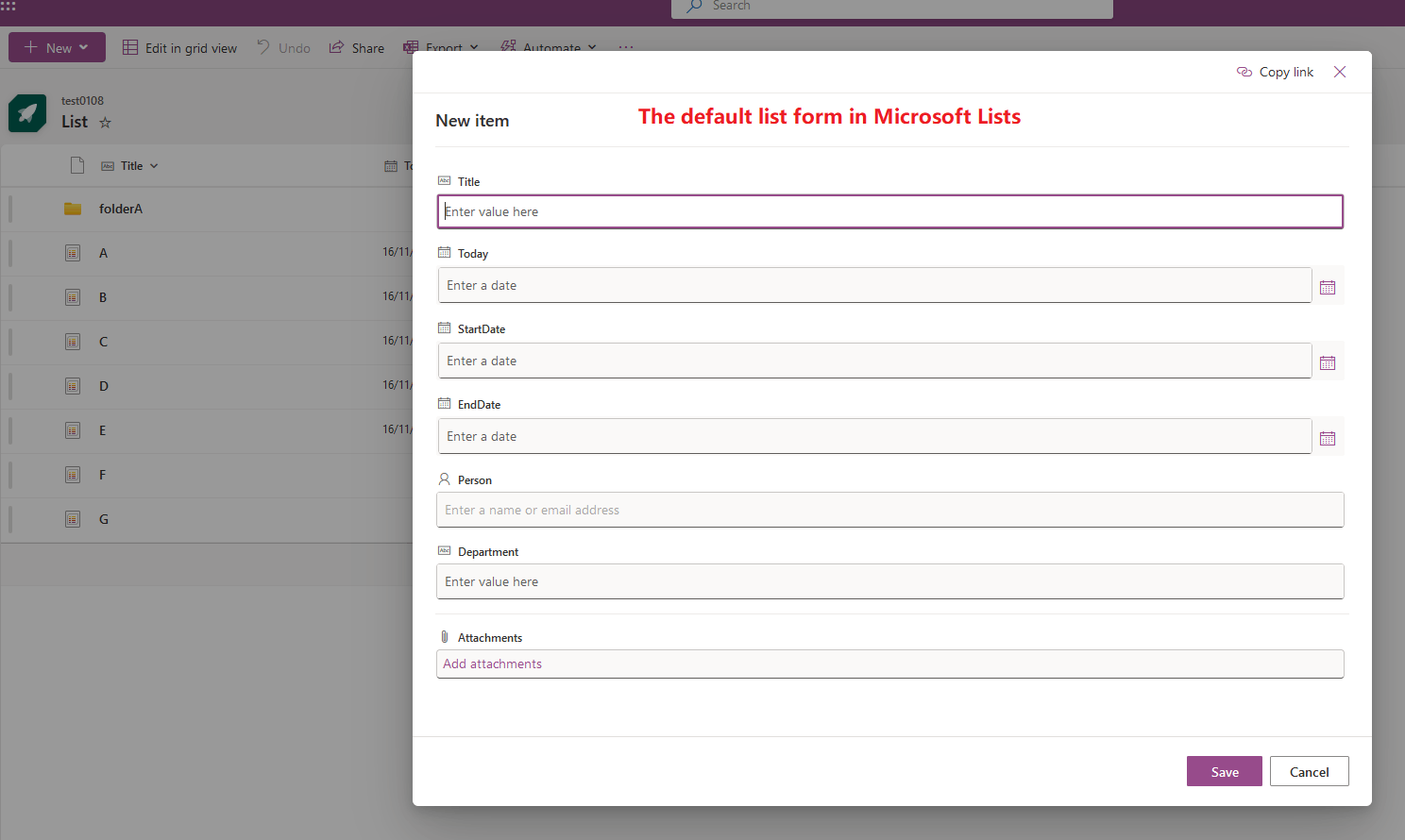Click the Search box at top
This screenshot has width=1405, height=840.
point(892,8)
